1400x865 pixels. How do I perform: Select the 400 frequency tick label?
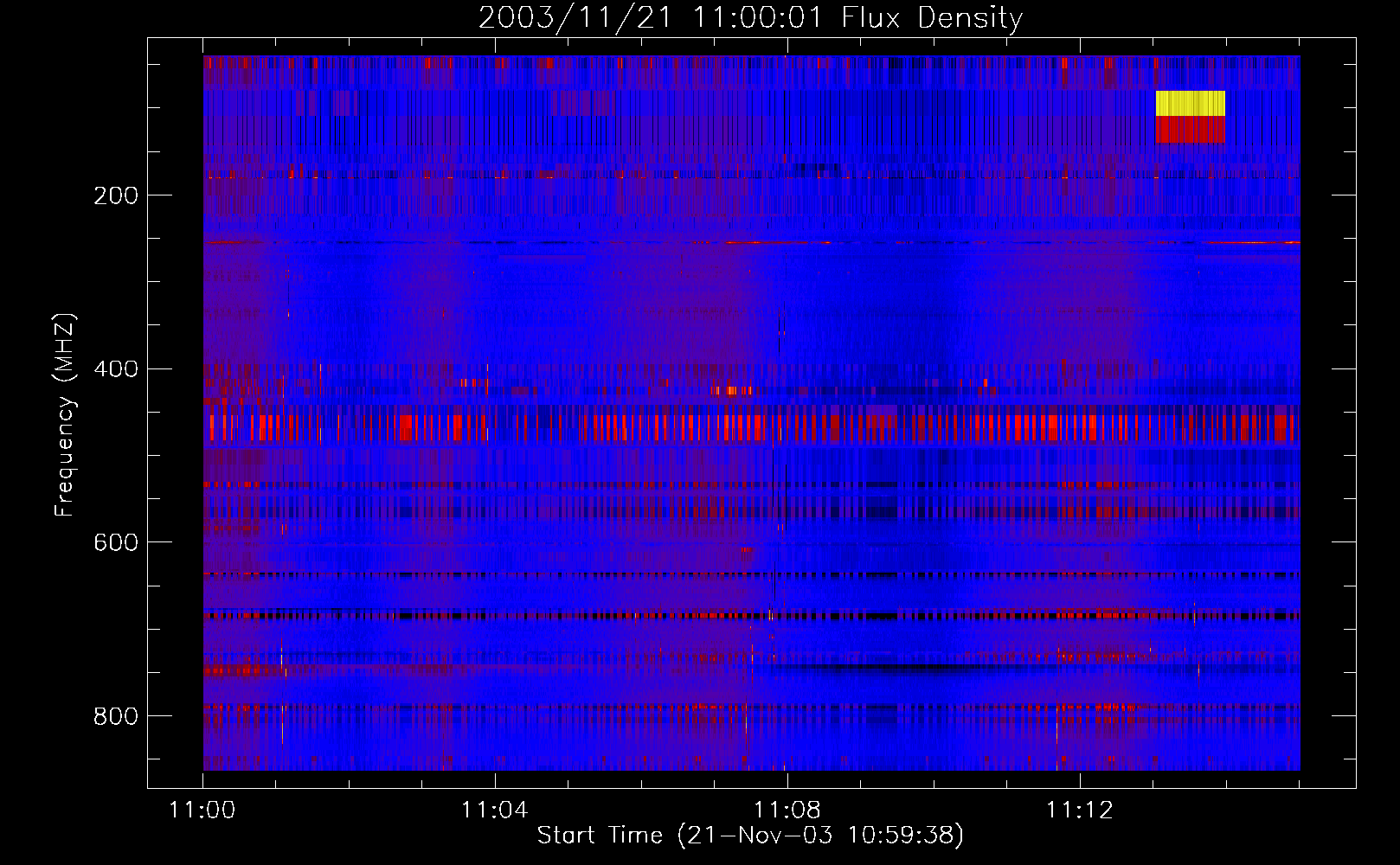coord(116,369)
